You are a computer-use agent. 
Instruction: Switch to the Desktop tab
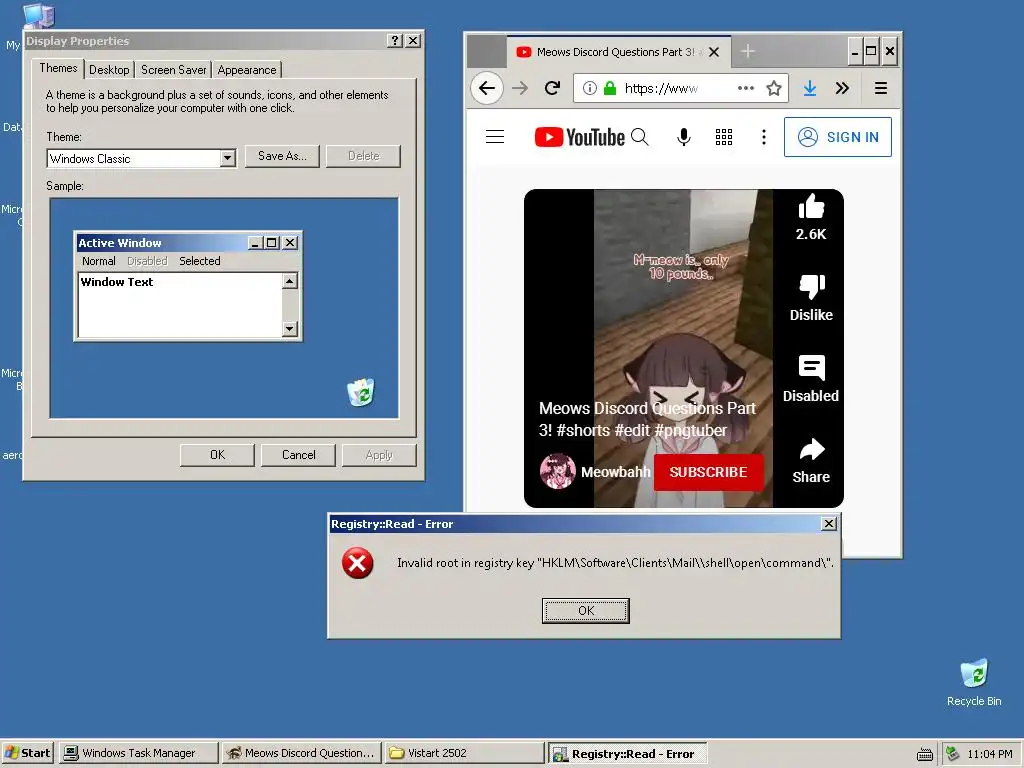click(109, 70)
